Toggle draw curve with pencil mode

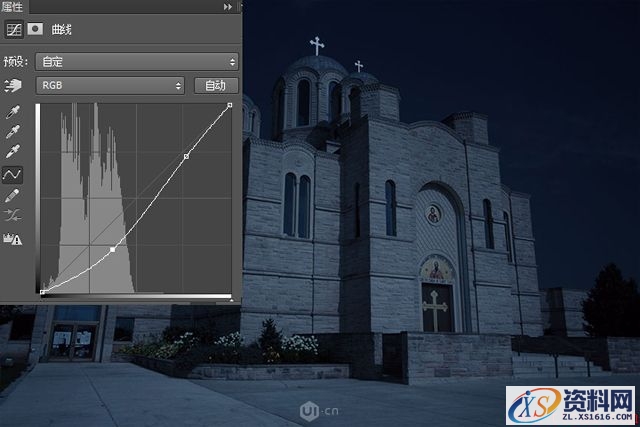pos(14,195)
